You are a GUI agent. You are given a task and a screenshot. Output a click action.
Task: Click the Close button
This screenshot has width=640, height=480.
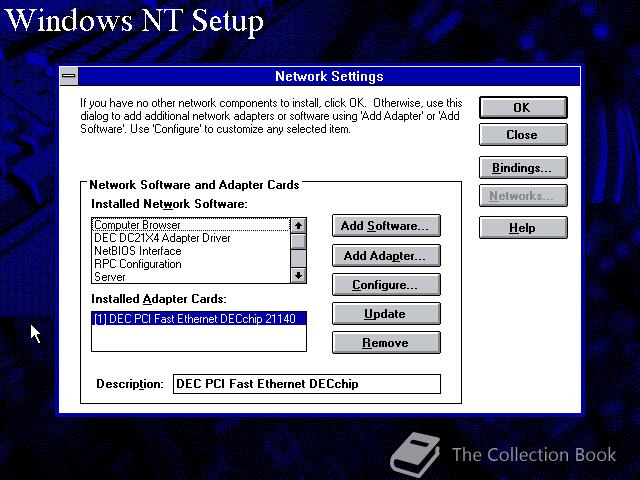pyautogui.click(x=523, y=135)
